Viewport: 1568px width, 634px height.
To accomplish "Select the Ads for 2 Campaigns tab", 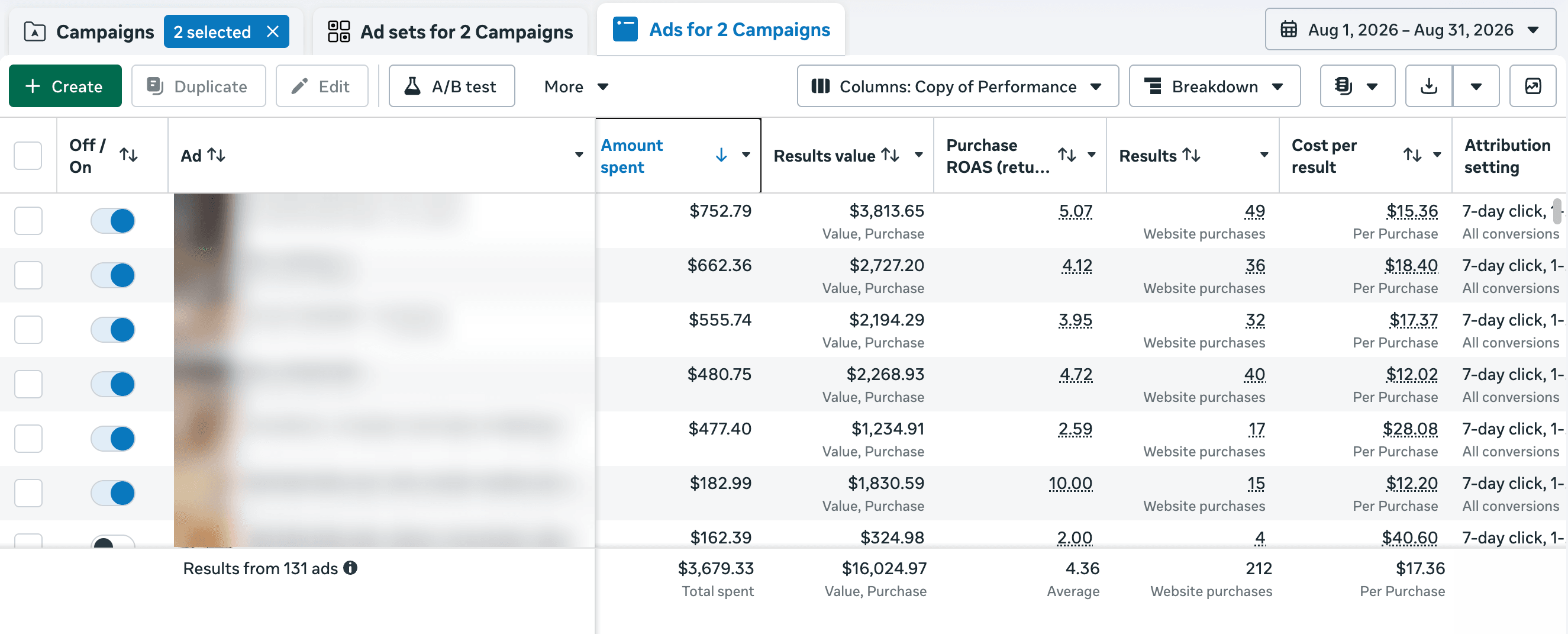I will pos(721,29).
